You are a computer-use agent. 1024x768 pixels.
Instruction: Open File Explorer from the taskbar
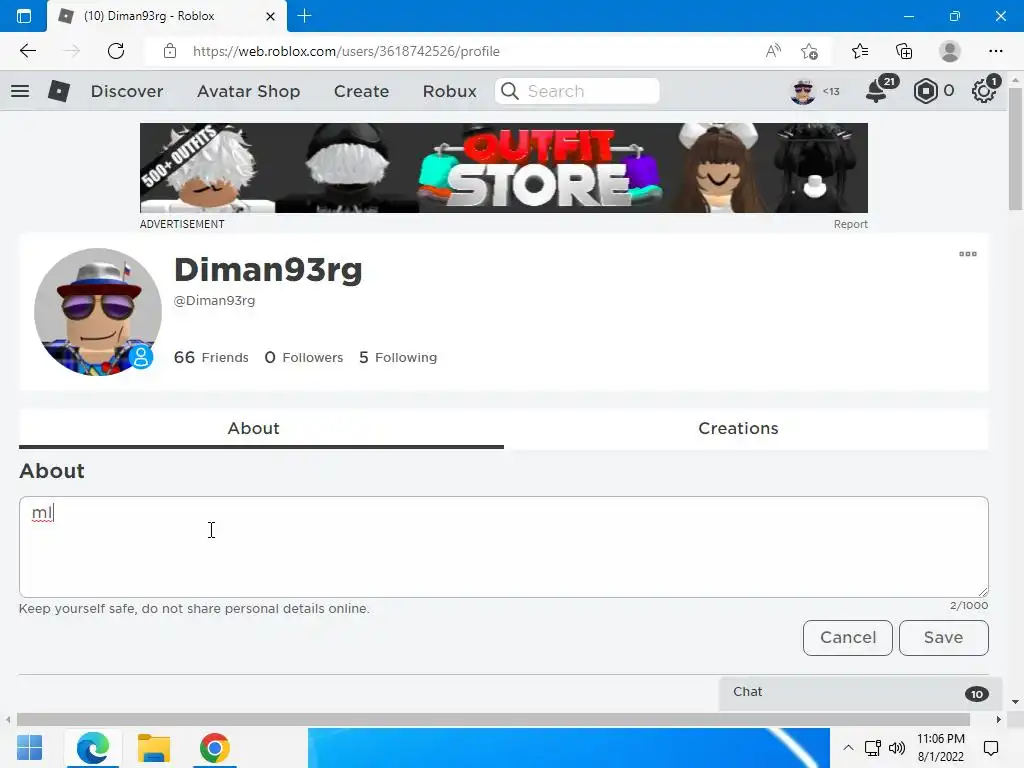coord(153,748)
